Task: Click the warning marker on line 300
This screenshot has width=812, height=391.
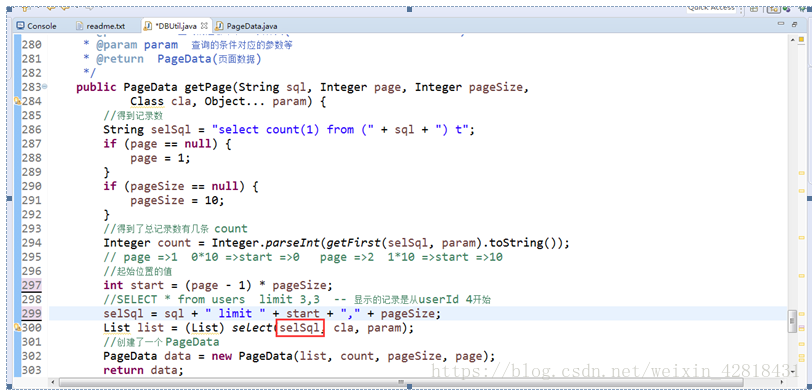Action: point(17,327)
